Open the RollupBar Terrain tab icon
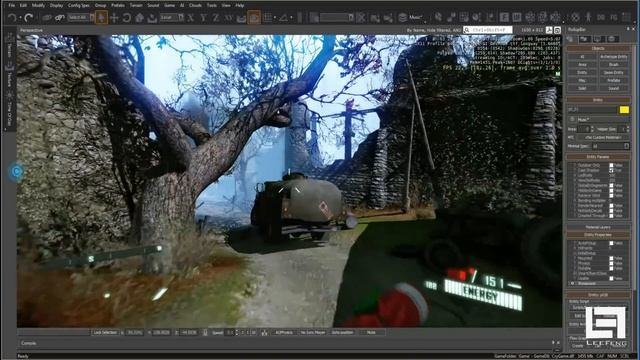This screenshot has width=640, height=360. point(584,39)
